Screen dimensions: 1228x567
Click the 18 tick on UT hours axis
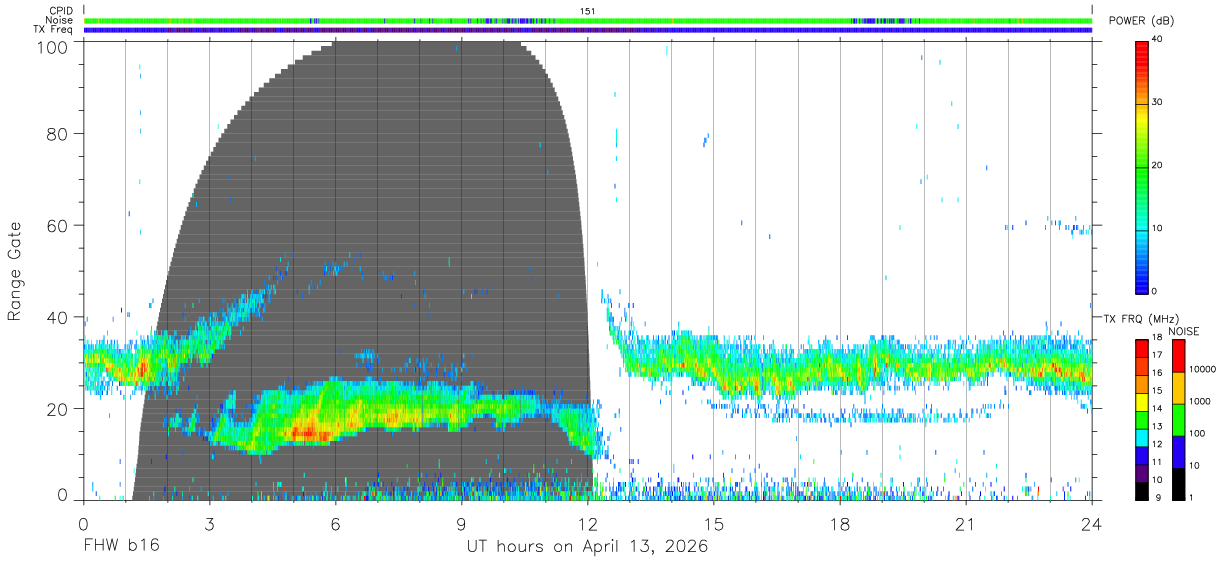[840, 523]
